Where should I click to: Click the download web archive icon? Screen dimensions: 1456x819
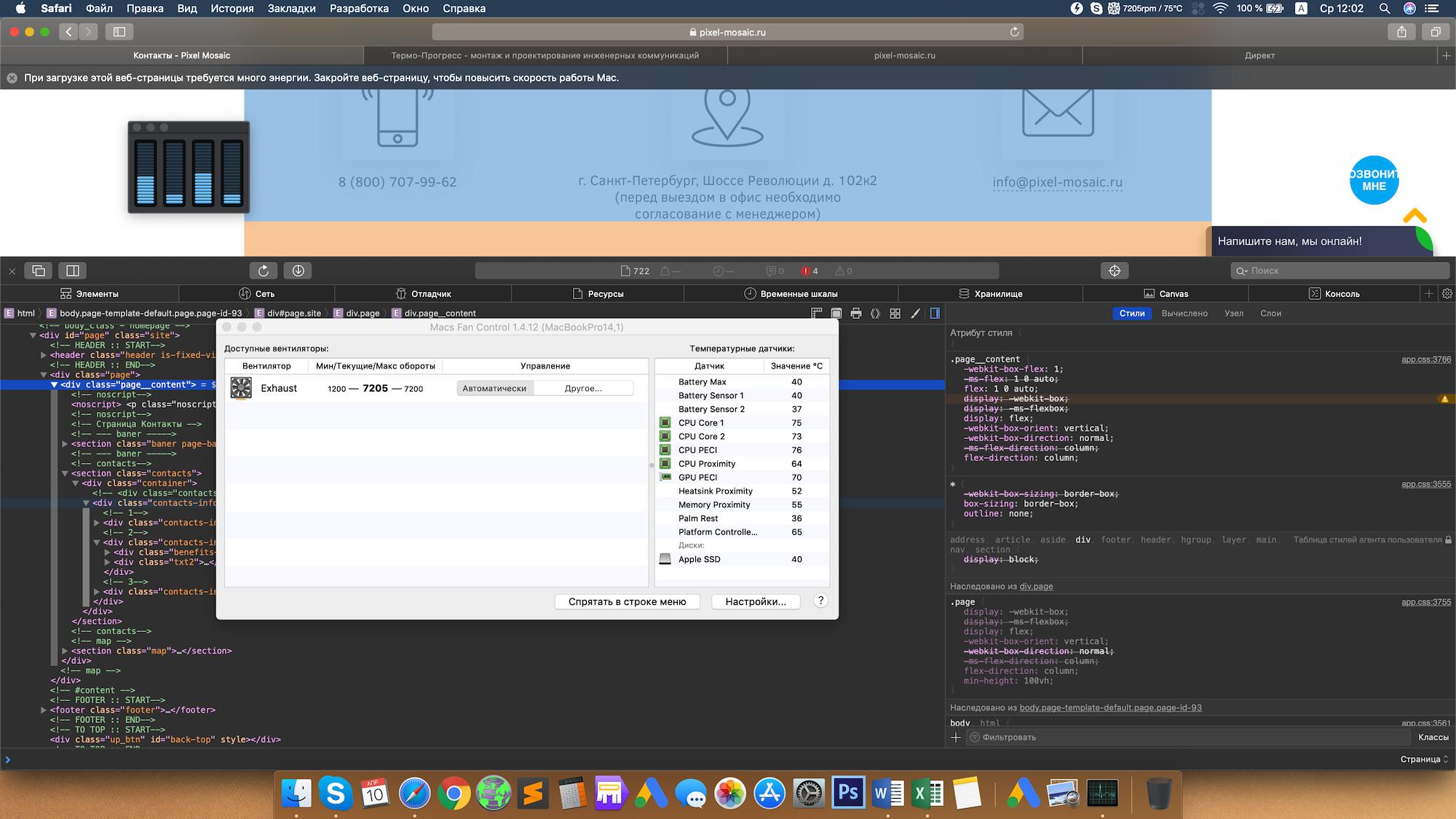click(x=298, y=271)
